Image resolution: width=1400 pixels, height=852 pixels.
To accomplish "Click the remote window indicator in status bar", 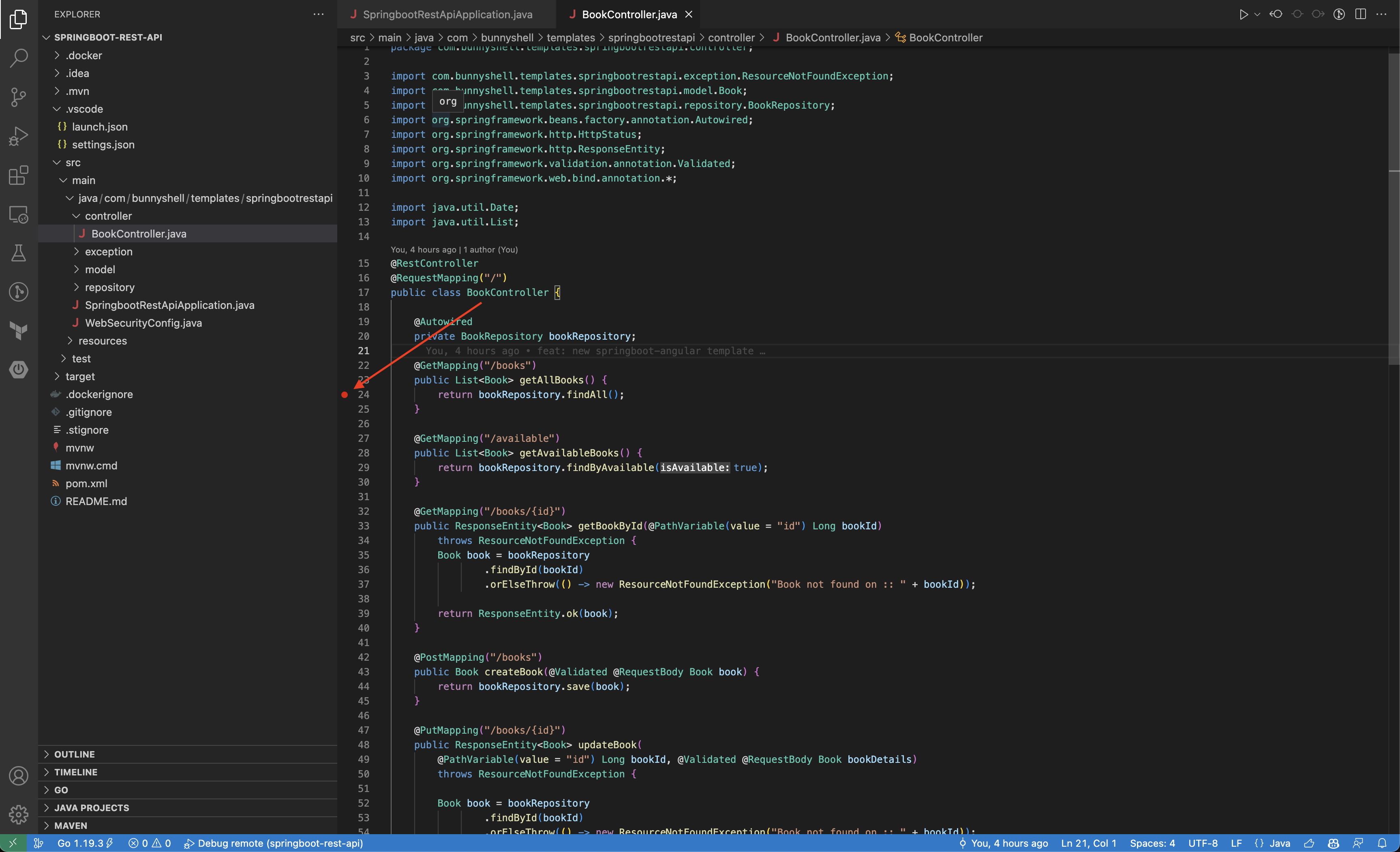I will [x=13, y=843].
